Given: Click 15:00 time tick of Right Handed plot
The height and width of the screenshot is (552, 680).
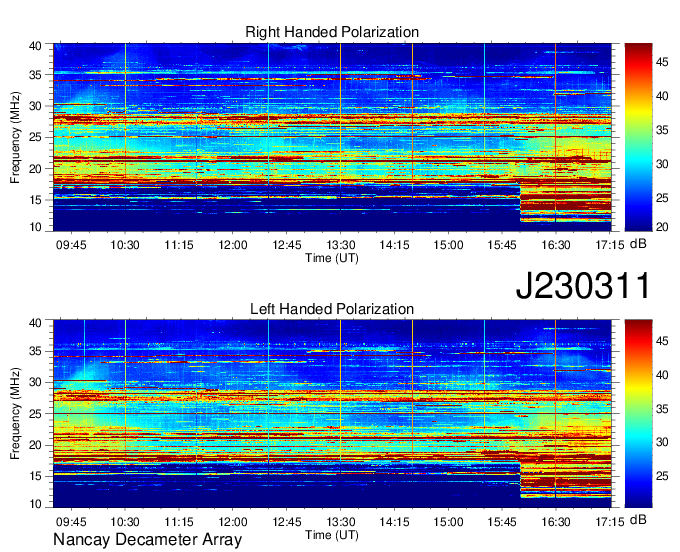Looking at the screenshot, I should coord(448,245).
